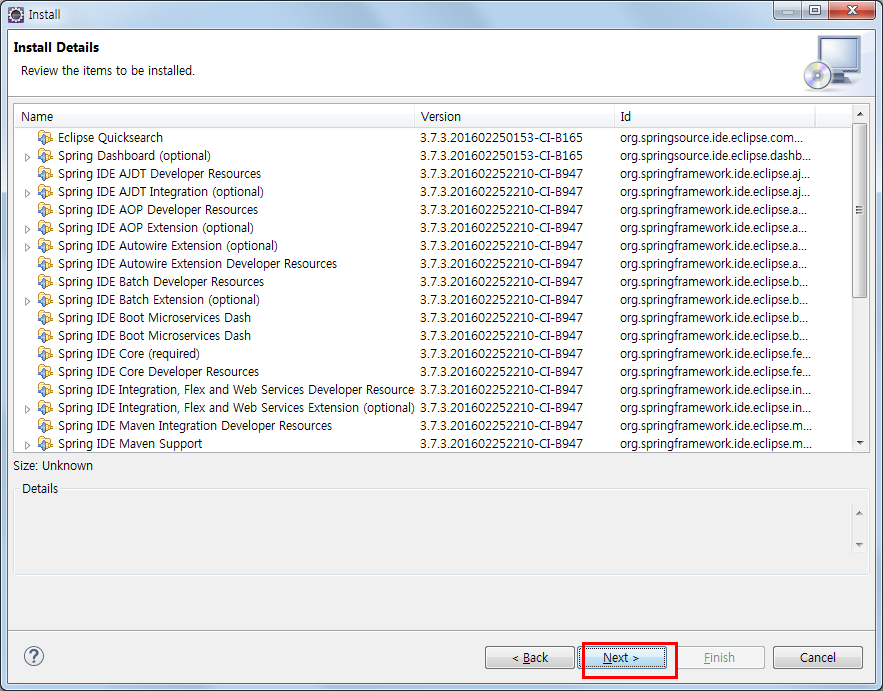The image size is (883, 691).
Task: Click the Install window title icon
Action: (x=16, y=15)
